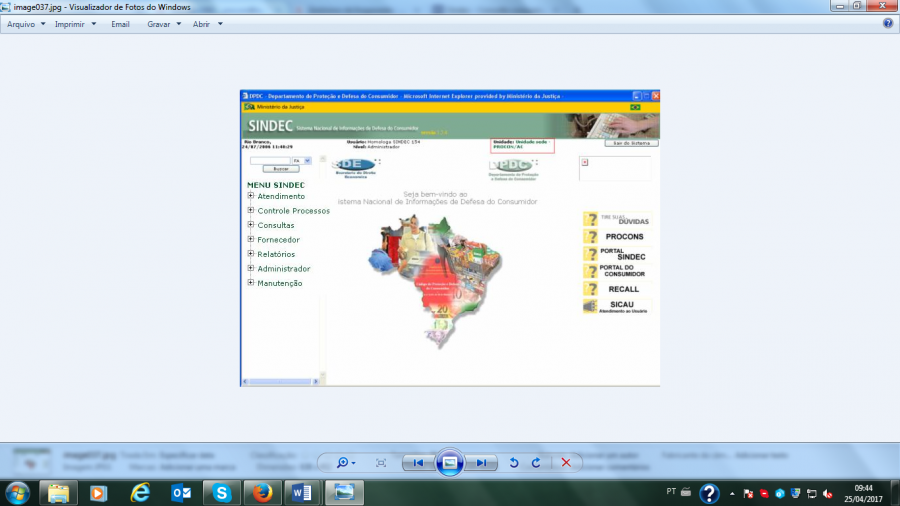Open the Photo Viewer help icon
Screen dimensions: 900x506
(887, 23)
